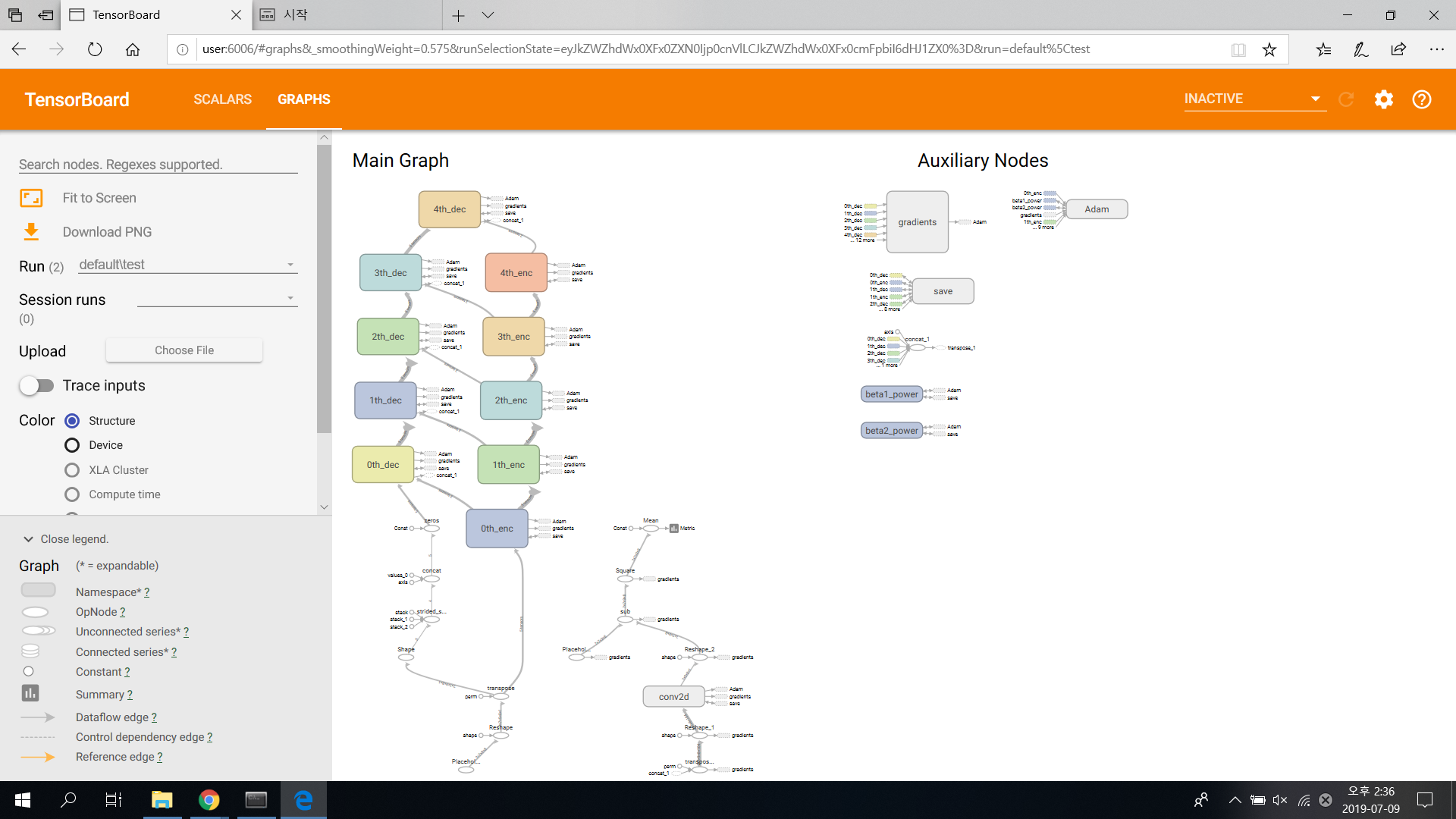The height and width of the screenshot is (819, 1456).
Task: Click the Download PNG arrow icon
Action: 31,232
